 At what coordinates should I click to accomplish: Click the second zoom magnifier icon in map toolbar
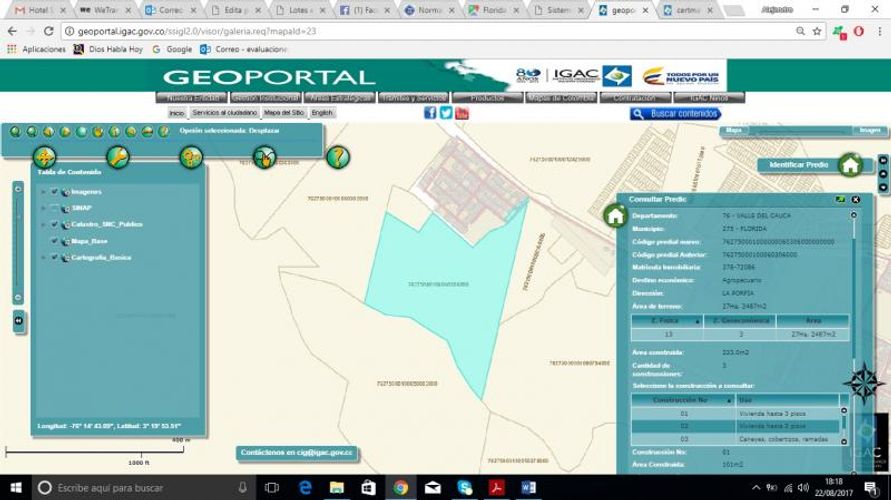click(x=32, y=132)
